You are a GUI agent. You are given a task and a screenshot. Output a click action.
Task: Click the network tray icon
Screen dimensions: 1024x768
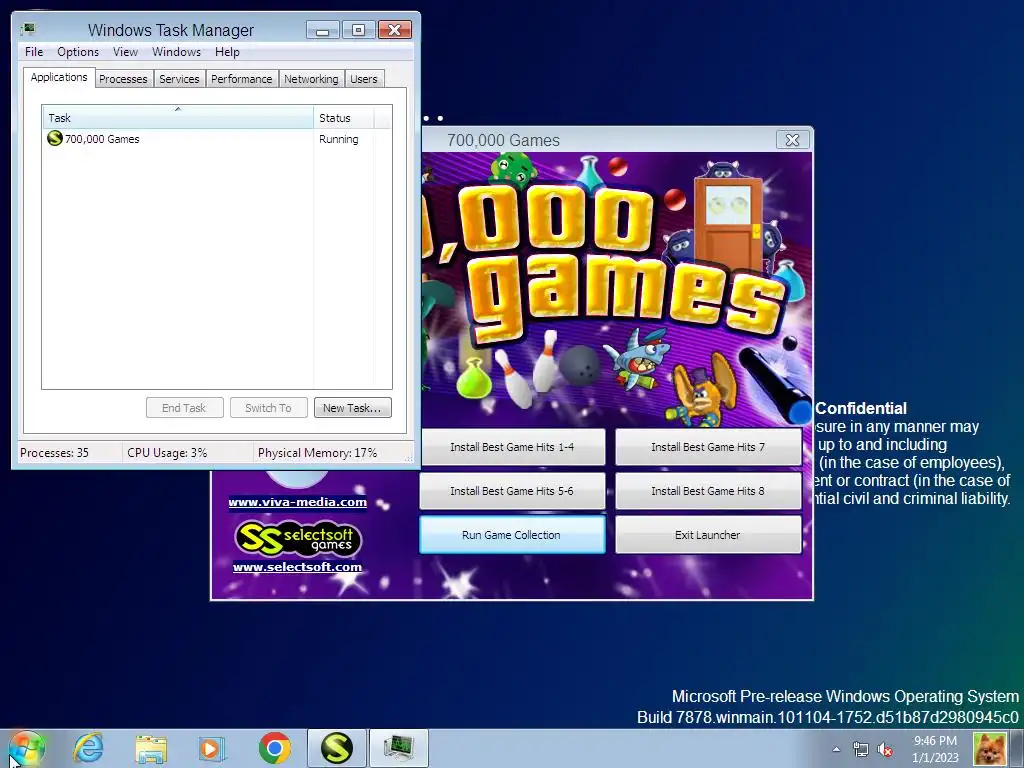click(861, 749)
